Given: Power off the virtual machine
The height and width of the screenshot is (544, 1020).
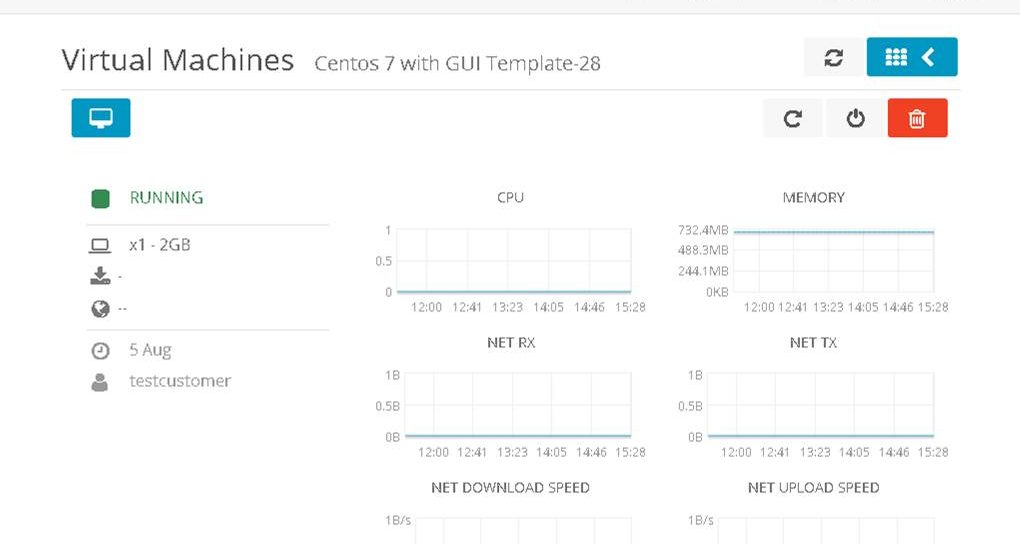Looking at the screenshot, I should click(x=855, y=119).
